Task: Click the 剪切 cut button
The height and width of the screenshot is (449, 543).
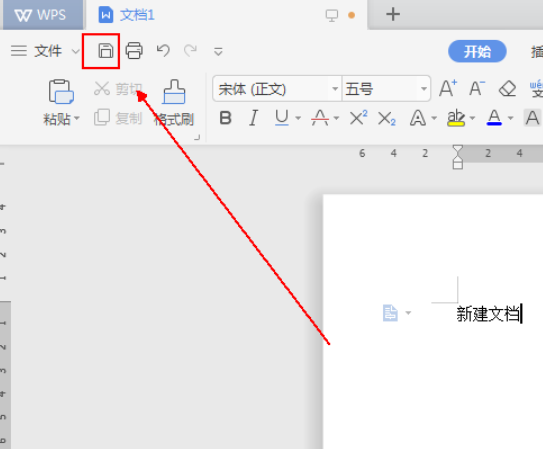Action: tap(118, 89)
